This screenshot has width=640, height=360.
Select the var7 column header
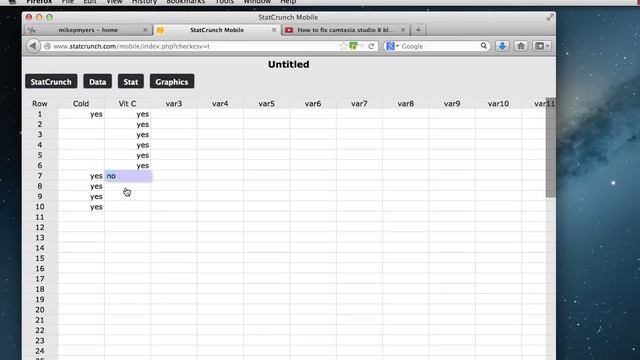pos(359,104)
